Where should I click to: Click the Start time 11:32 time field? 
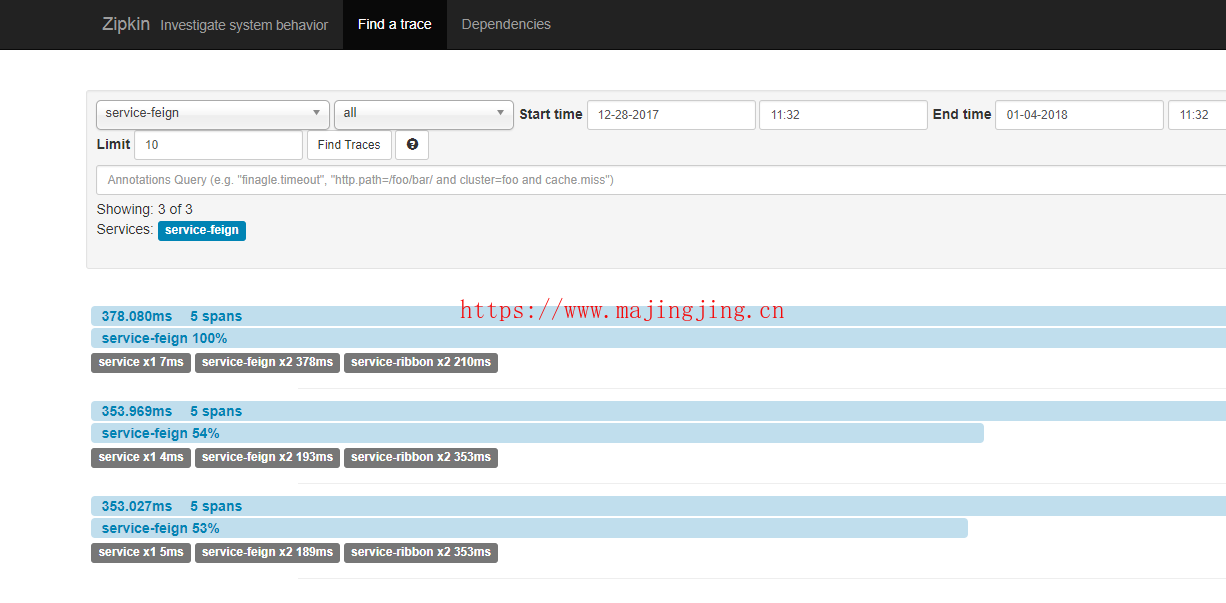843,115
